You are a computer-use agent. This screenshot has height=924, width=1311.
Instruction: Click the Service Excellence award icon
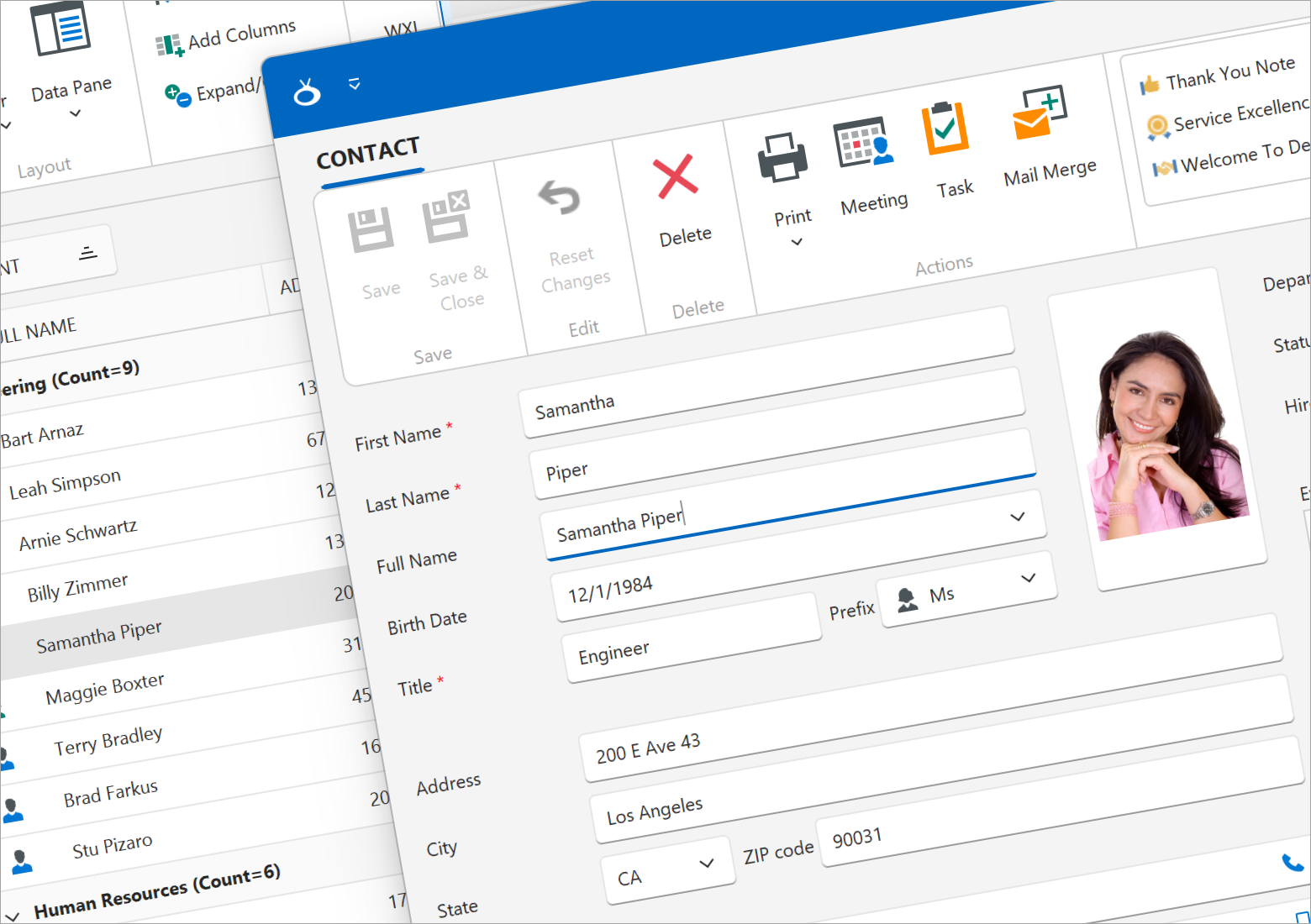coord(1157,127)
